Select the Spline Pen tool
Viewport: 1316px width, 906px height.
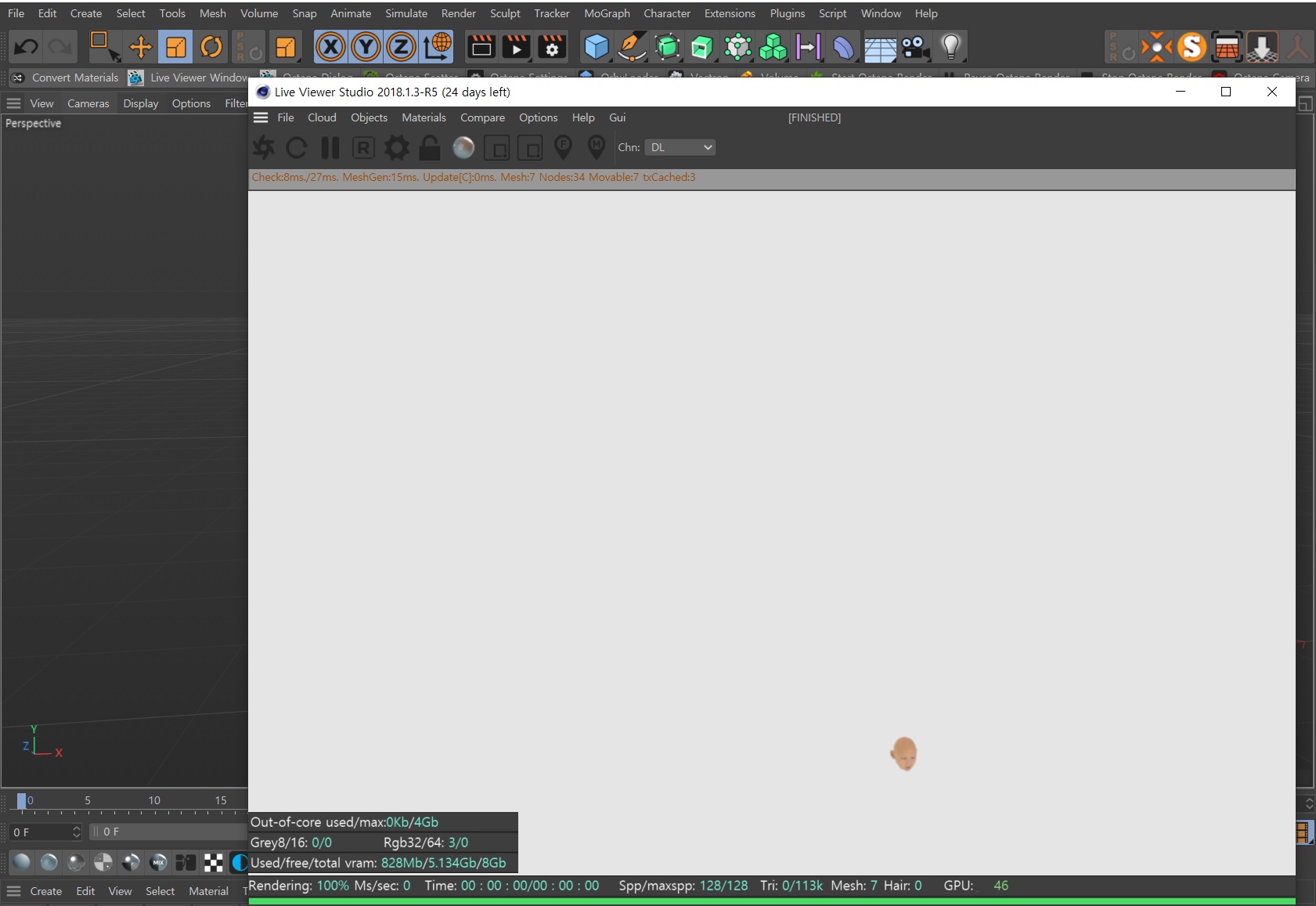click(x=632, y=47)
